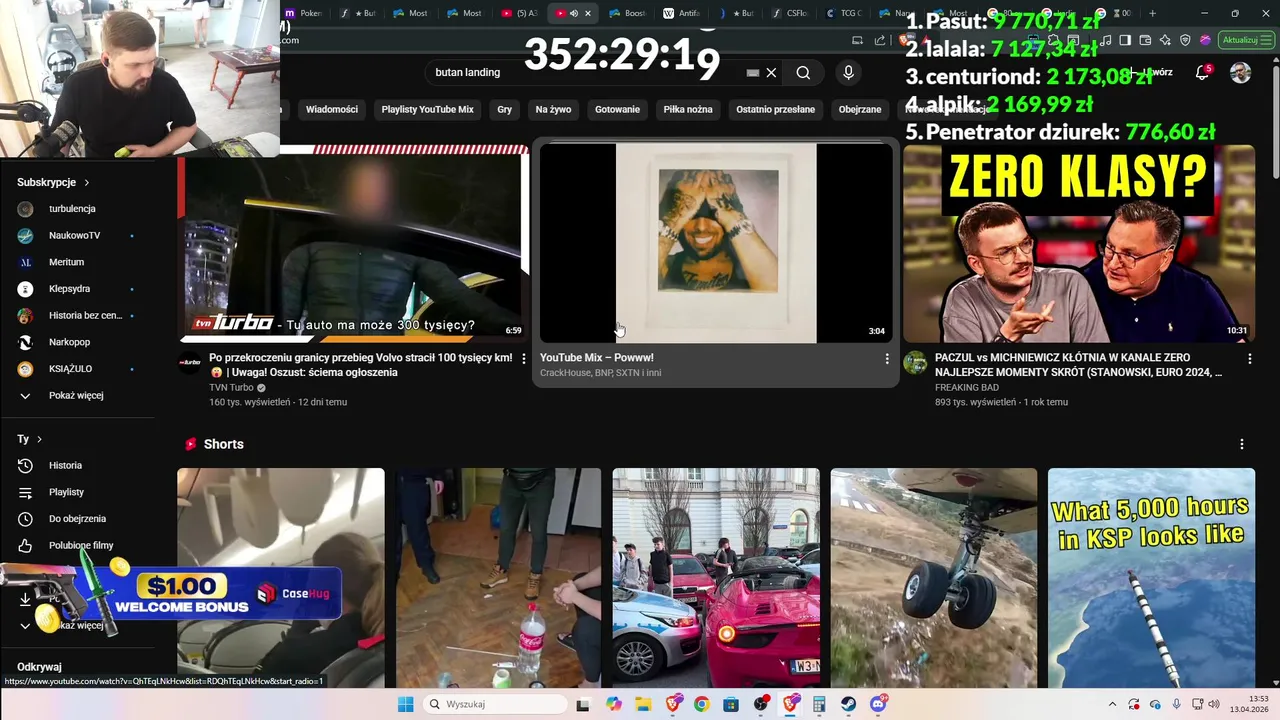The height and width of the screenshot is (720, 1280).
Task: Open Calculator from the taskbar
Action: [819, 704]
